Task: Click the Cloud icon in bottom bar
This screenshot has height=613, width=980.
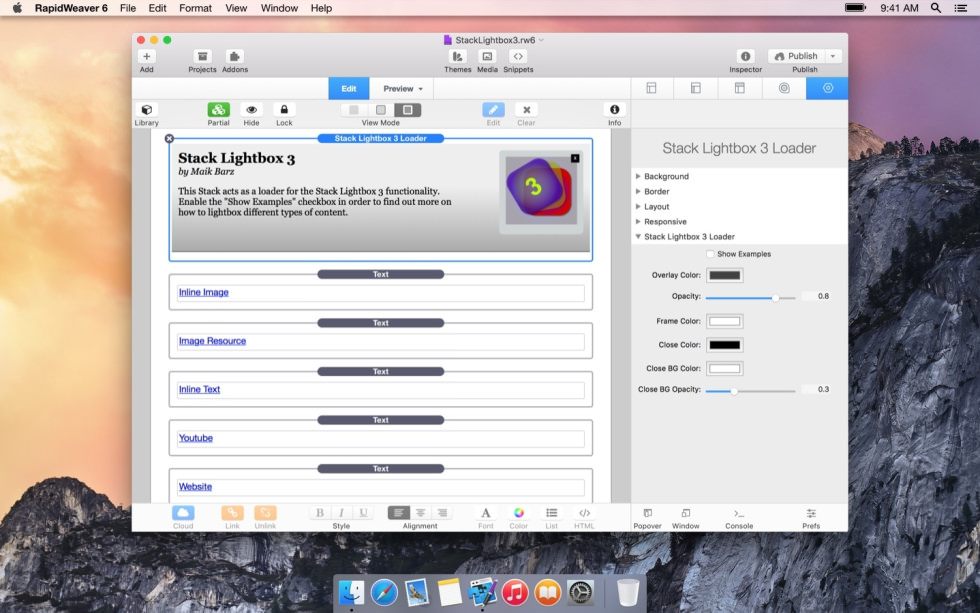Action: [x=183, y=513]
